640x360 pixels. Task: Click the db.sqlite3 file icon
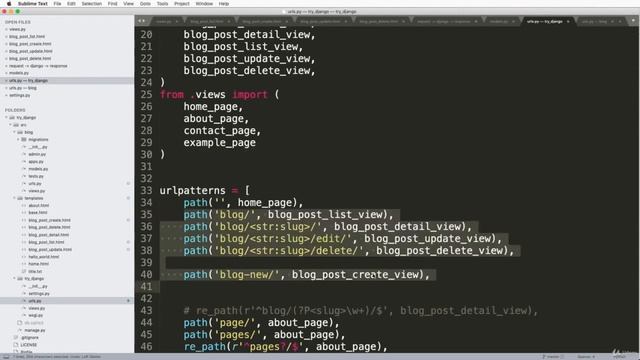coord(19,323)
